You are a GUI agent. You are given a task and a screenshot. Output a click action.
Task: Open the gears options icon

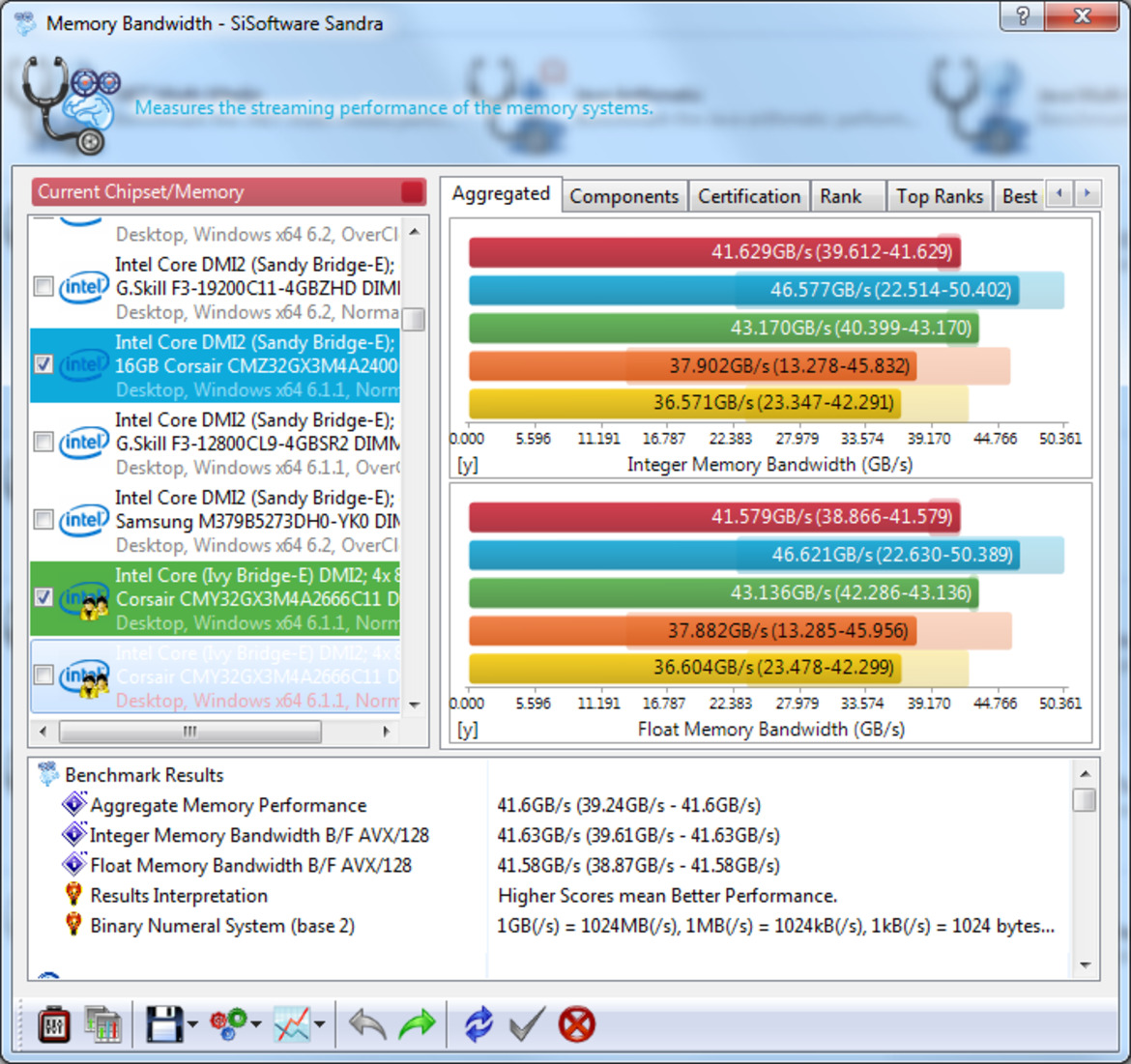(229, 1024)
